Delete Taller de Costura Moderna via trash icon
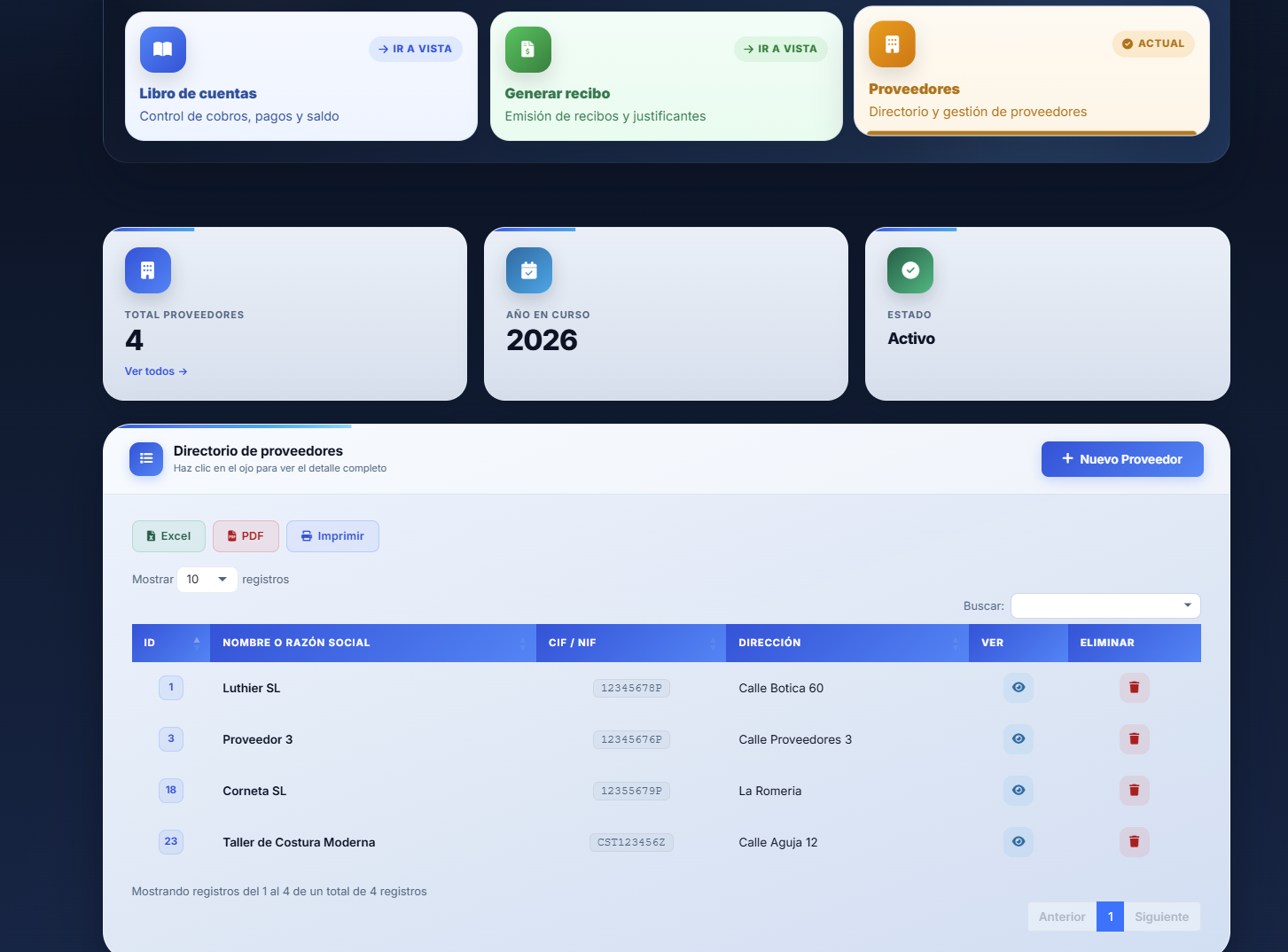Screen dimensions: 1288x952 click(1135, 842)
